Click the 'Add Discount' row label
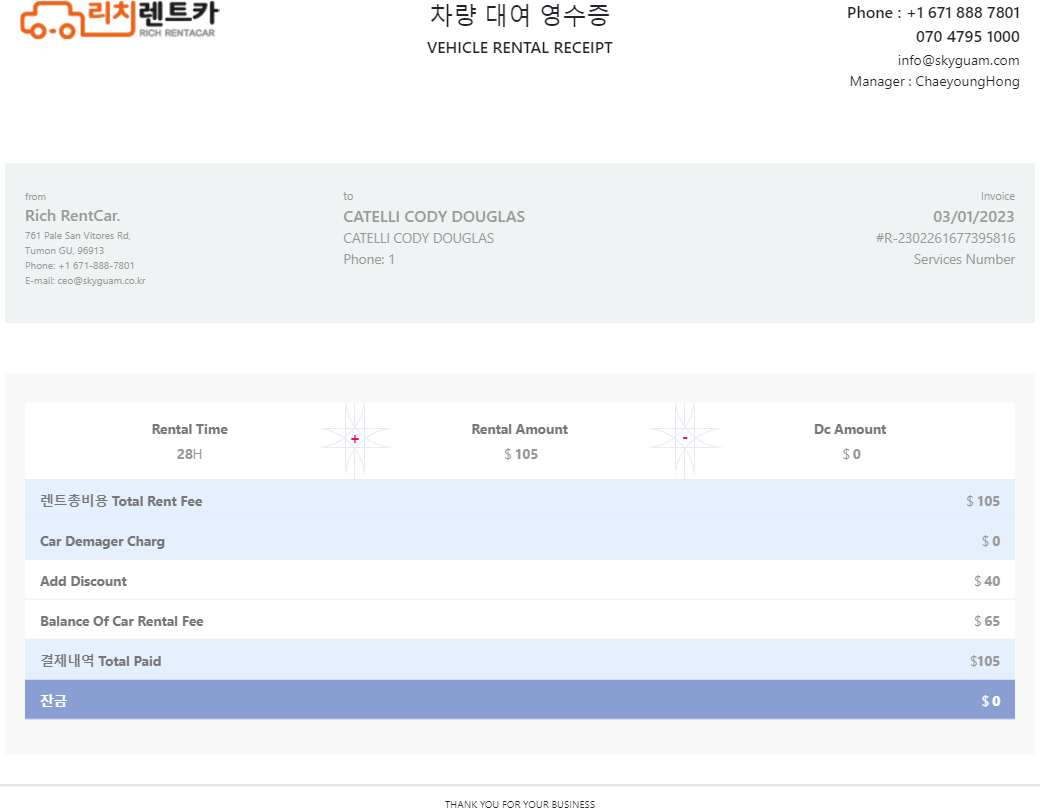This screenshot has height=811, width=1040. [83, 581]
